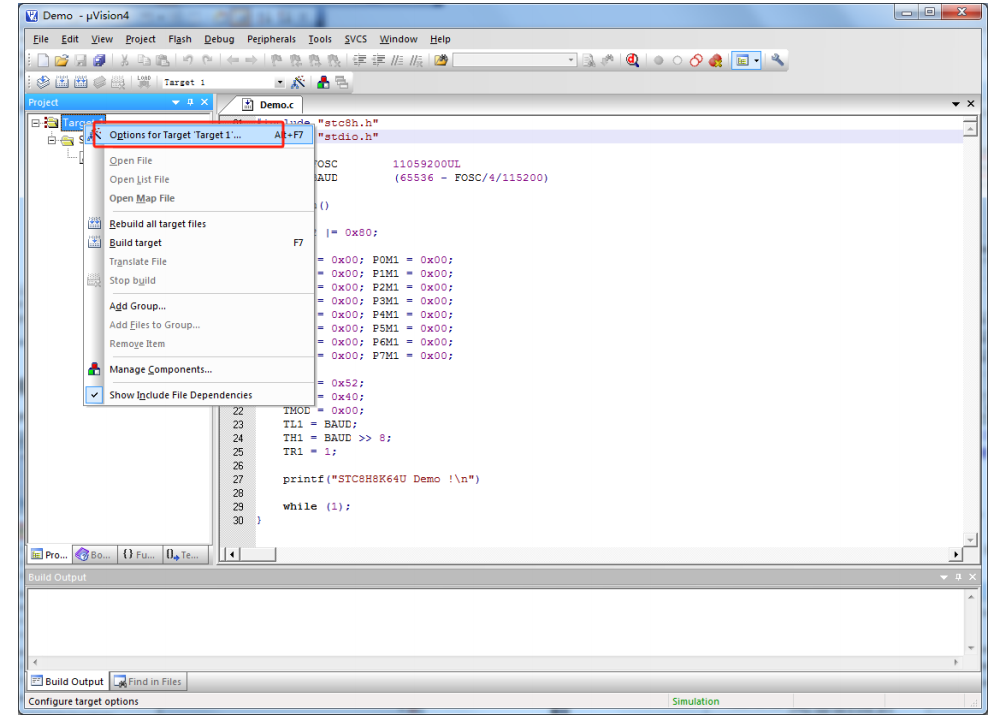
Task: Close the Demo.c editor document
Action: [x=971, y=104]
